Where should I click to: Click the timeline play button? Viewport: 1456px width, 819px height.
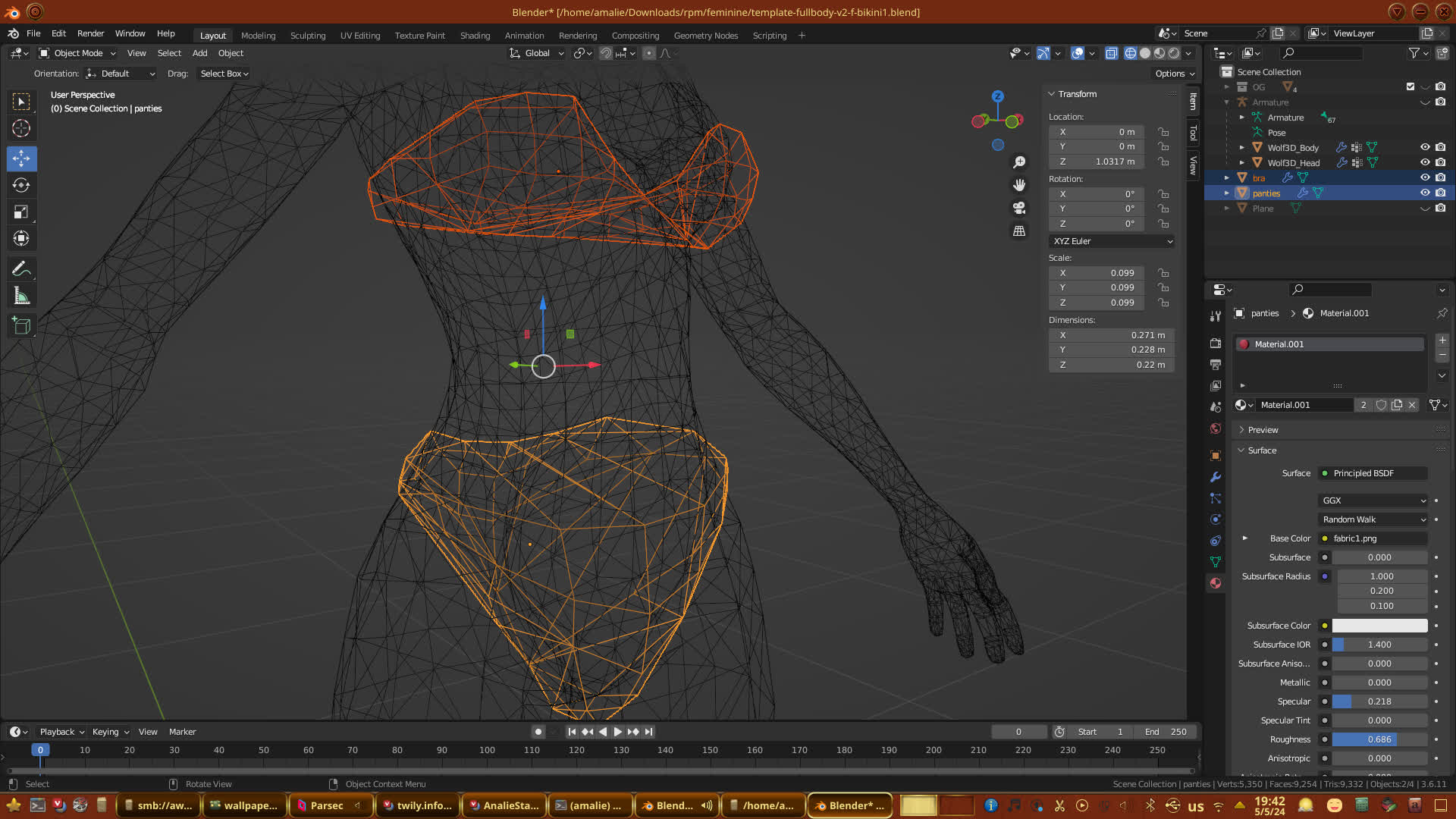pyautogui.click(x=617, y=732)
